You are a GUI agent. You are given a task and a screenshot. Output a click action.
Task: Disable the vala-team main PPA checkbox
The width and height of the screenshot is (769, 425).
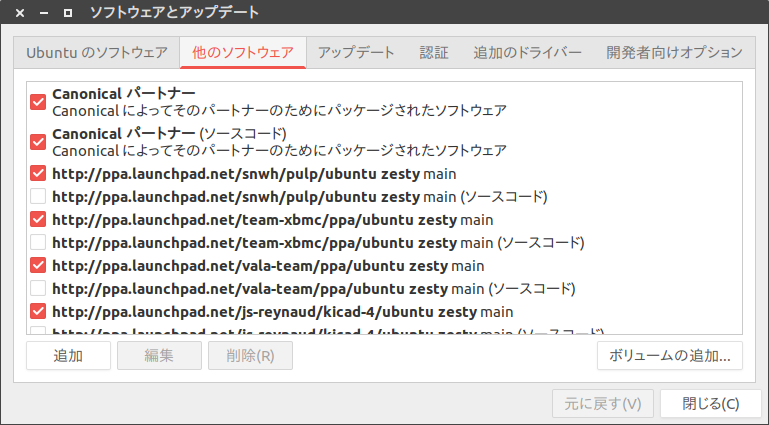pyautogui.click(x=38, y=265)
